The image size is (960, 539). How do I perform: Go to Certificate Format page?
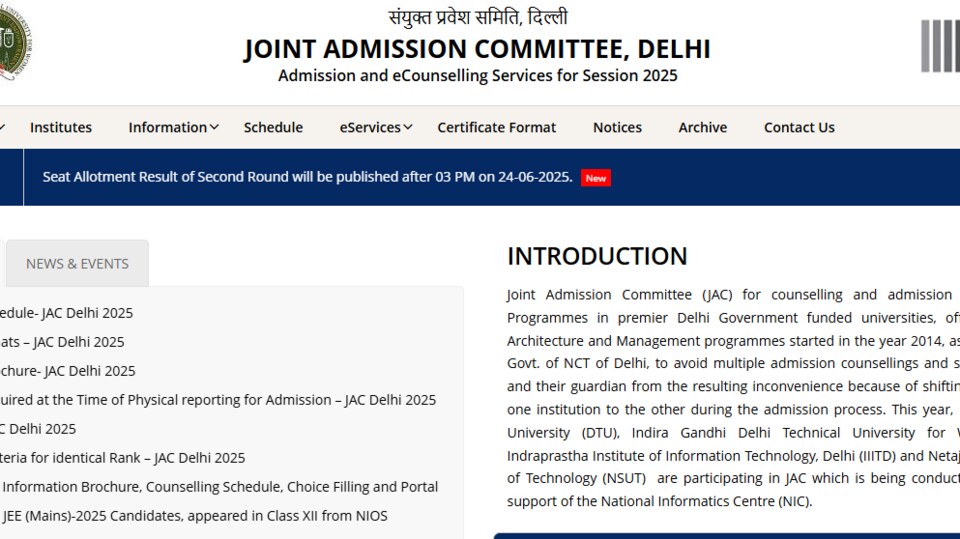[x=497, y=127]
